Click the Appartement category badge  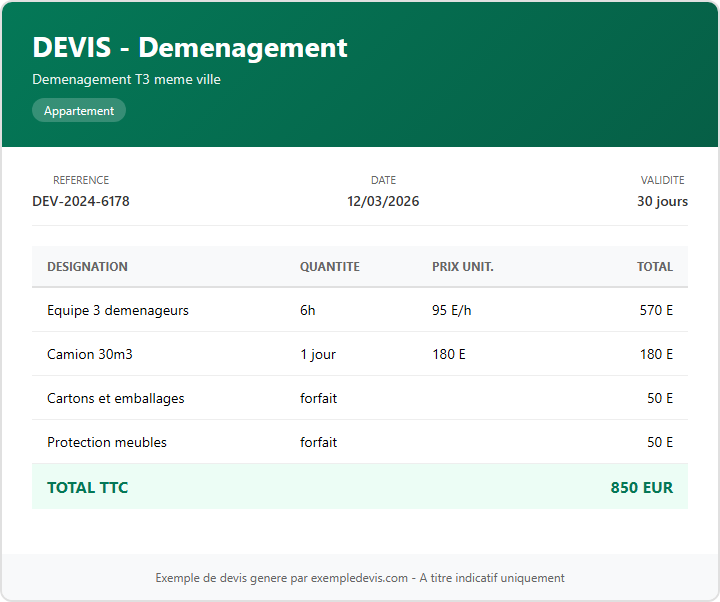tap(79, 111)
